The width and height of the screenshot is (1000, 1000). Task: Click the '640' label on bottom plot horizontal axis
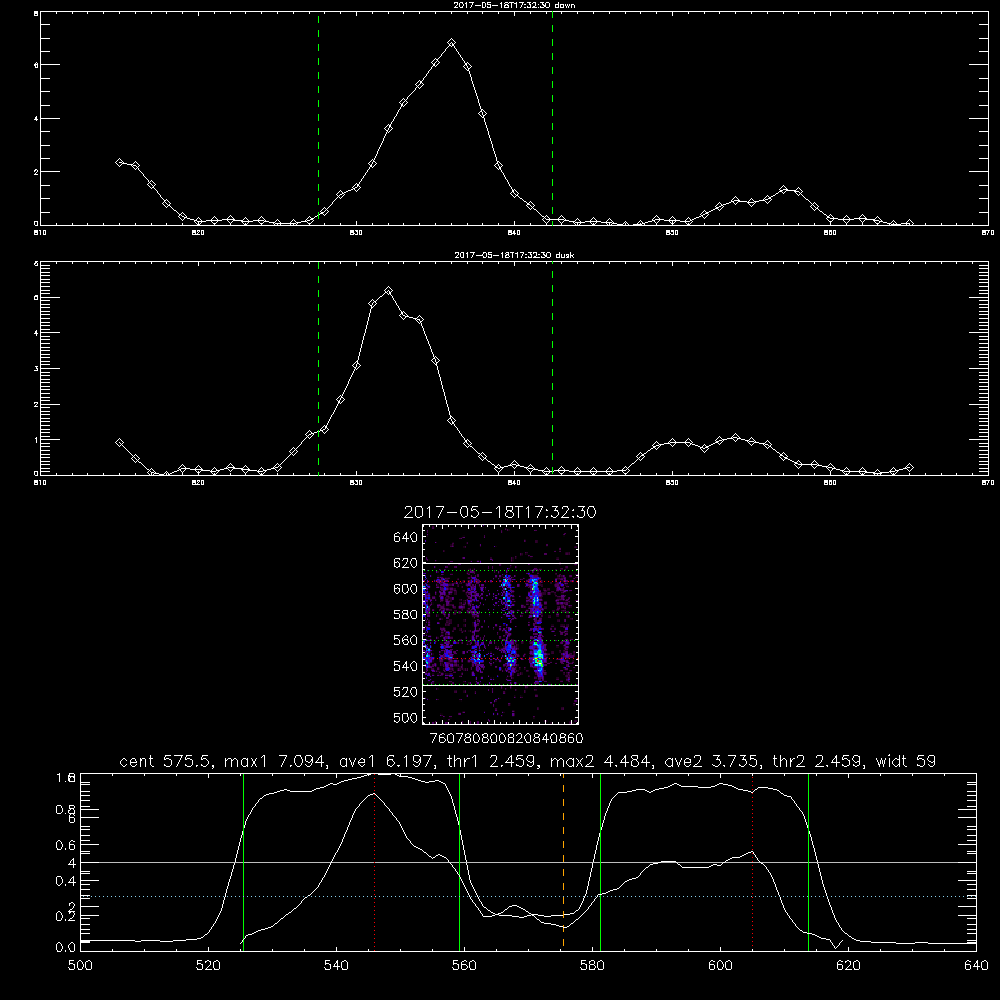pos(976,966)
